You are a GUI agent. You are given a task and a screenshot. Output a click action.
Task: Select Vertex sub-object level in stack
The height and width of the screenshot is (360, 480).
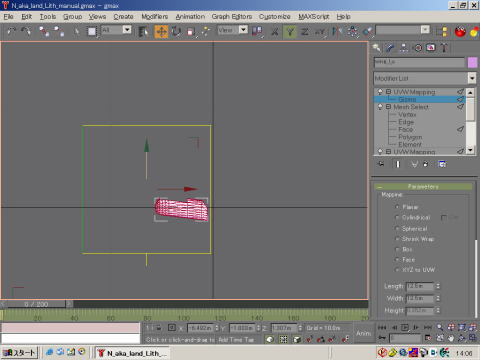407,114
